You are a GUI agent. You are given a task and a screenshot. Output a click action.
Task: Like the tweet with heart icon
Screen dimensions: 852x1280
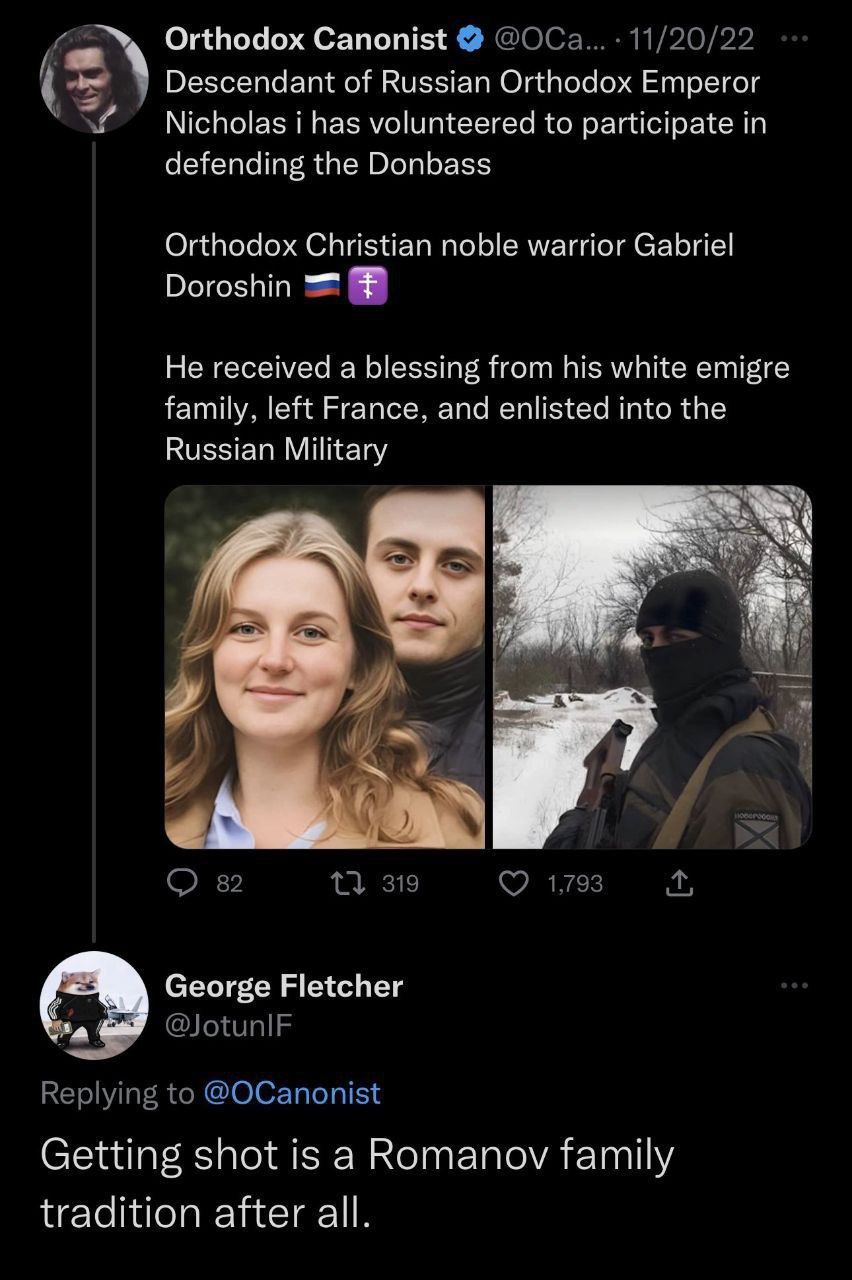(513, 883)
